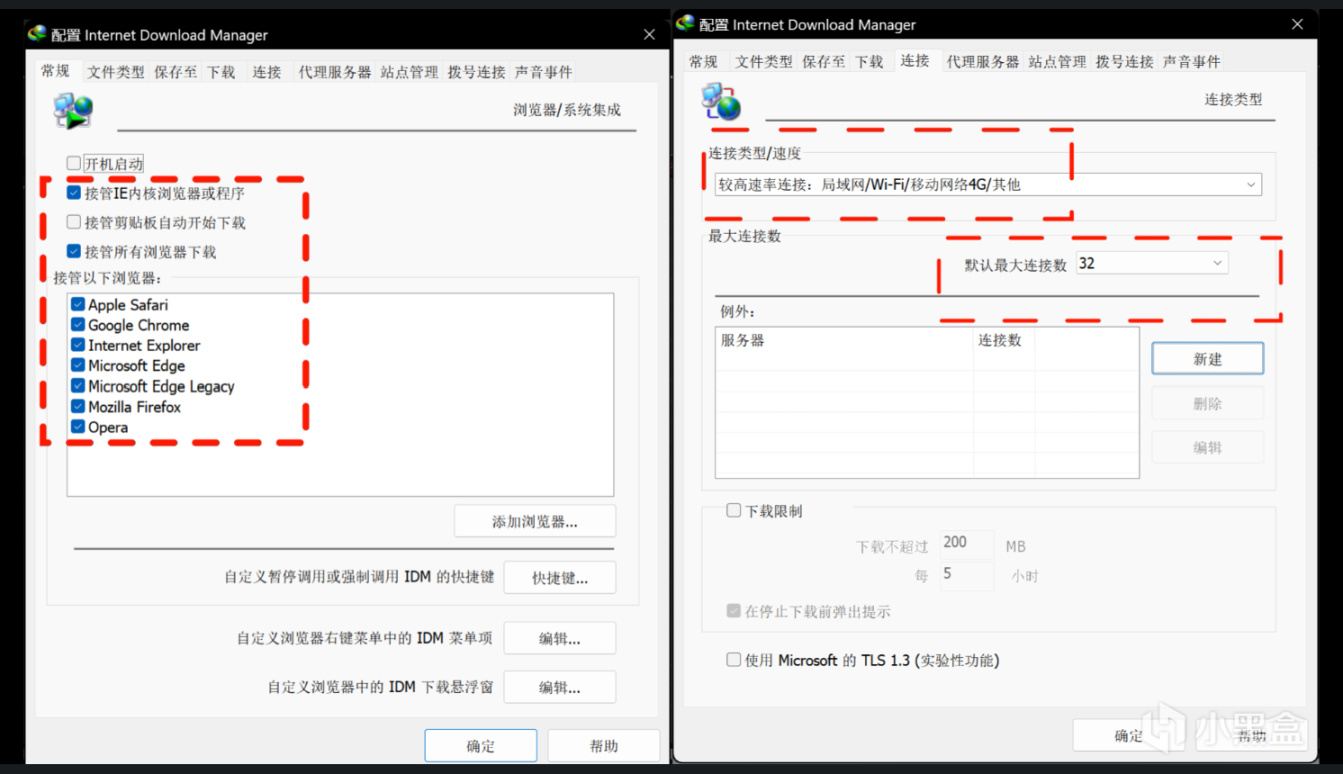The height and width of the screenshot is (774, 1343).
Task: Open the 连接类型/速度 dropdown
Action: [x=987, y=184]
